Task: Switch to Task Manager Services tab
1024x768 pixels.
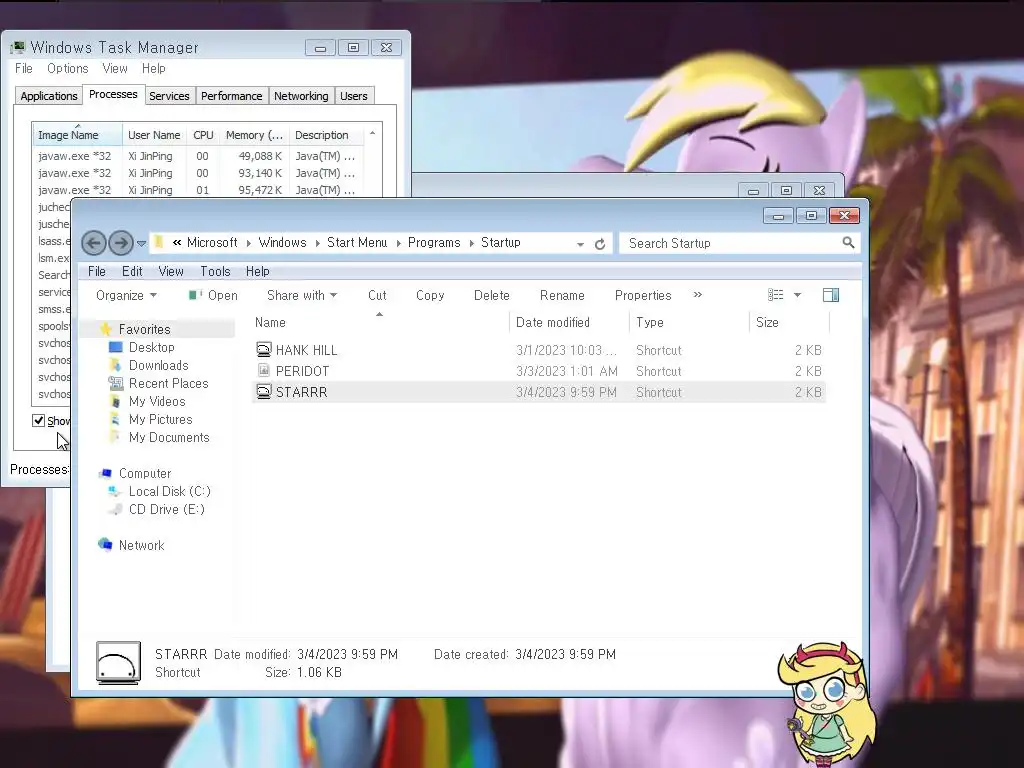Action: coord(169,96)
